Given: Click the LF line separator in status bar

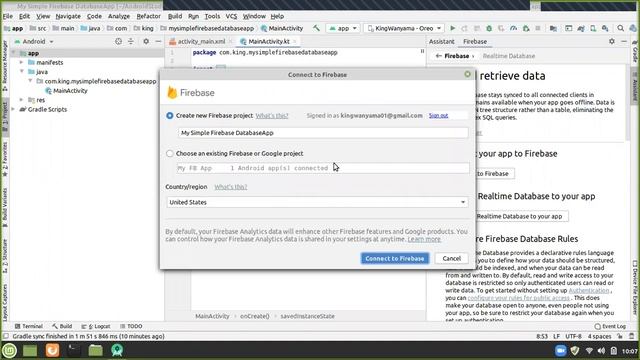Looking at the screenshot, I should click(x=556, y=336).
